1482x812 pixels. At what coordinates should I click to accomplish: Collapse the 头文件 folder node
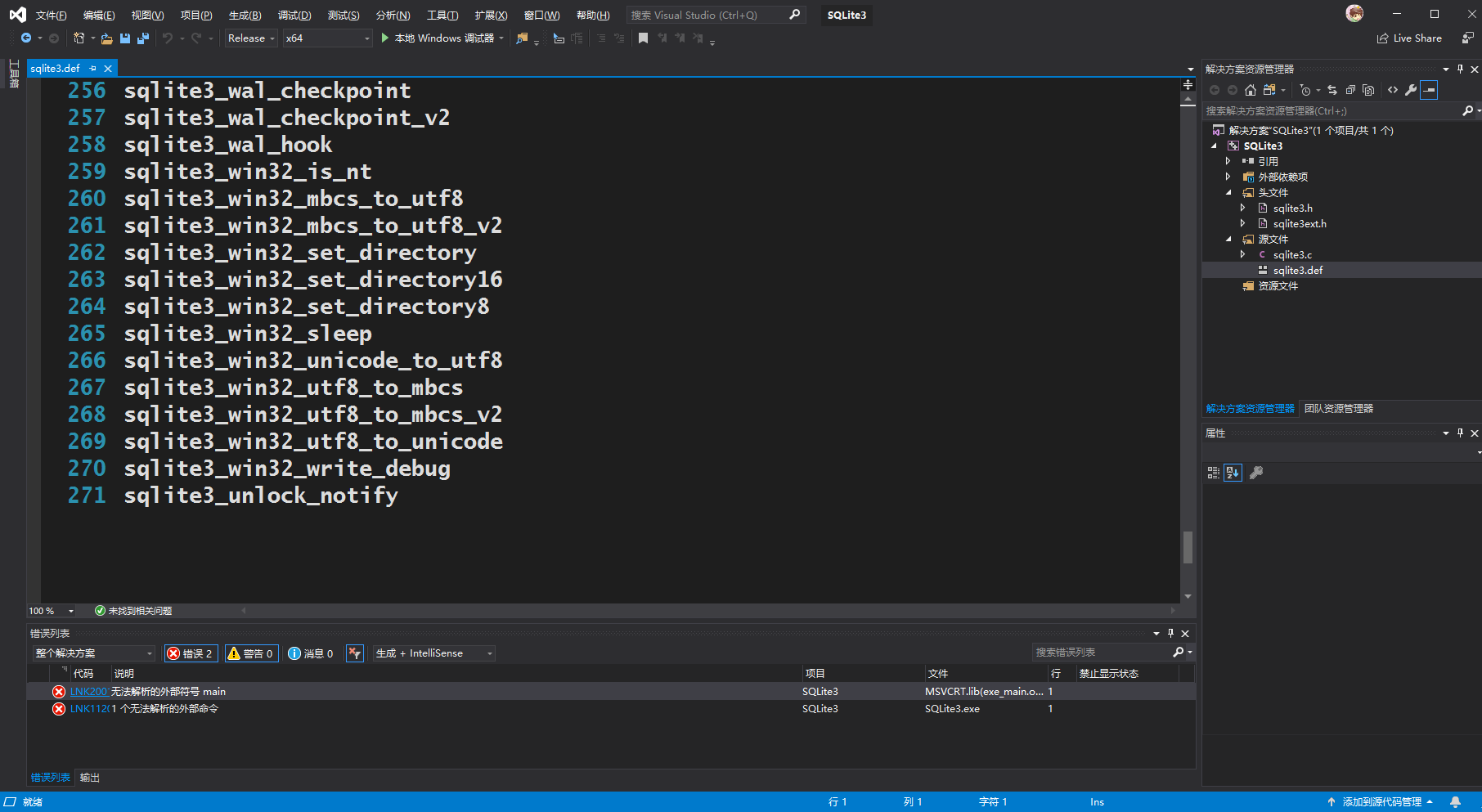tap(1228, 192)
